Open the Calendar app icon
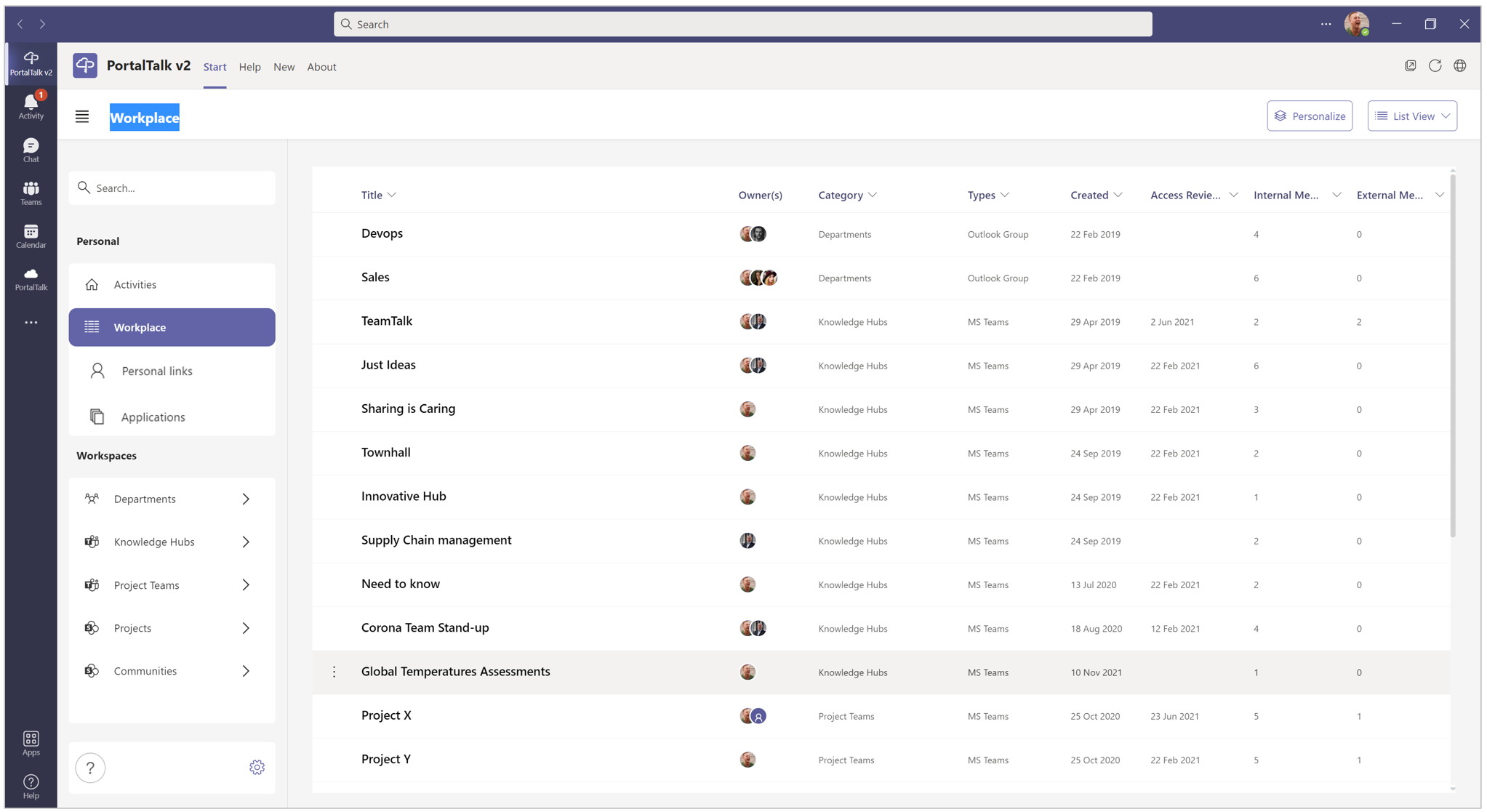Screen dimensions: 1487x812 pyautogui.click(x=31, y=236)
